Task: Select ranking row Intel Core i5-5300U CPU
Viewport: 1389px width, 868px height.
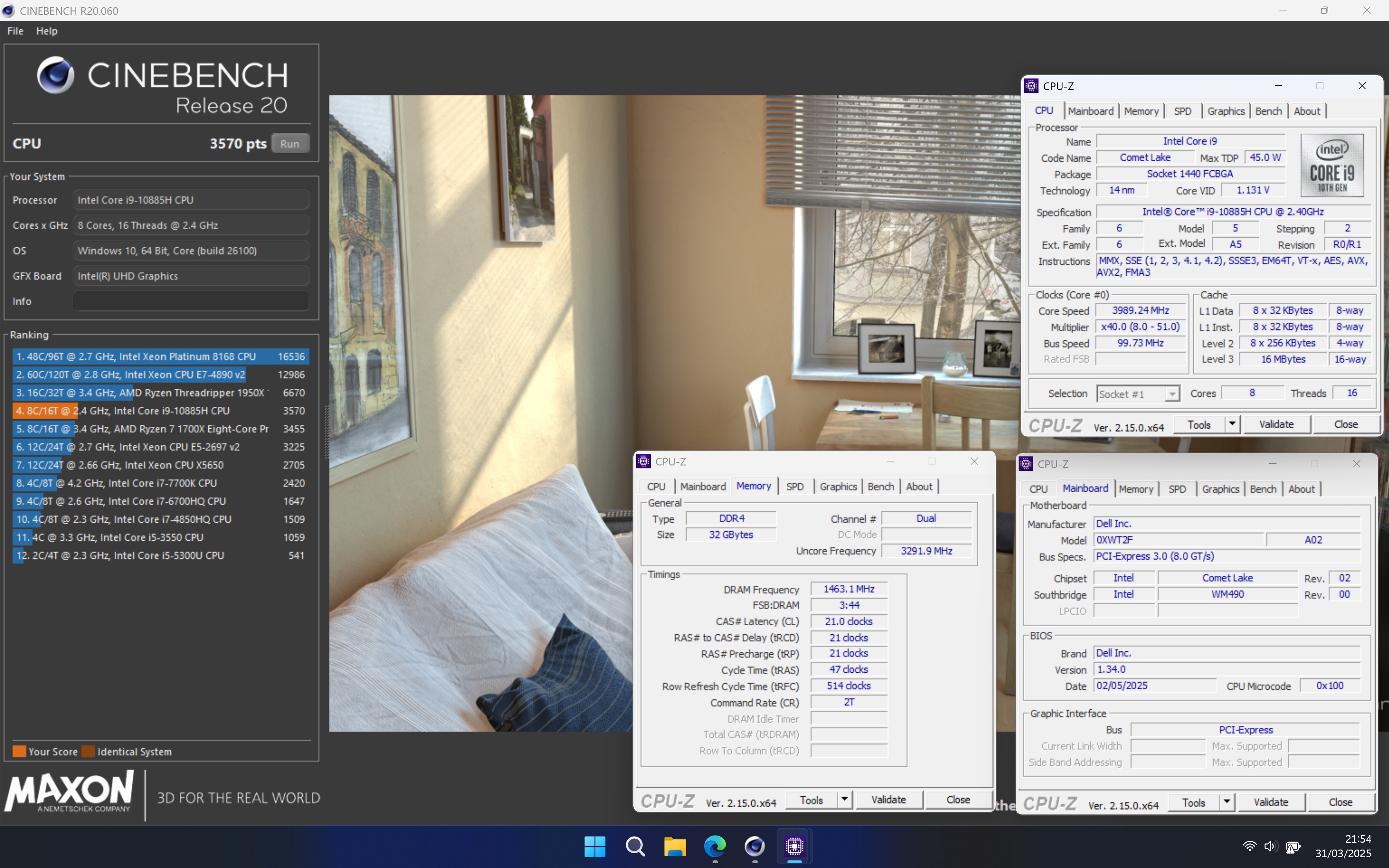Action: click(x=161, y=556)
